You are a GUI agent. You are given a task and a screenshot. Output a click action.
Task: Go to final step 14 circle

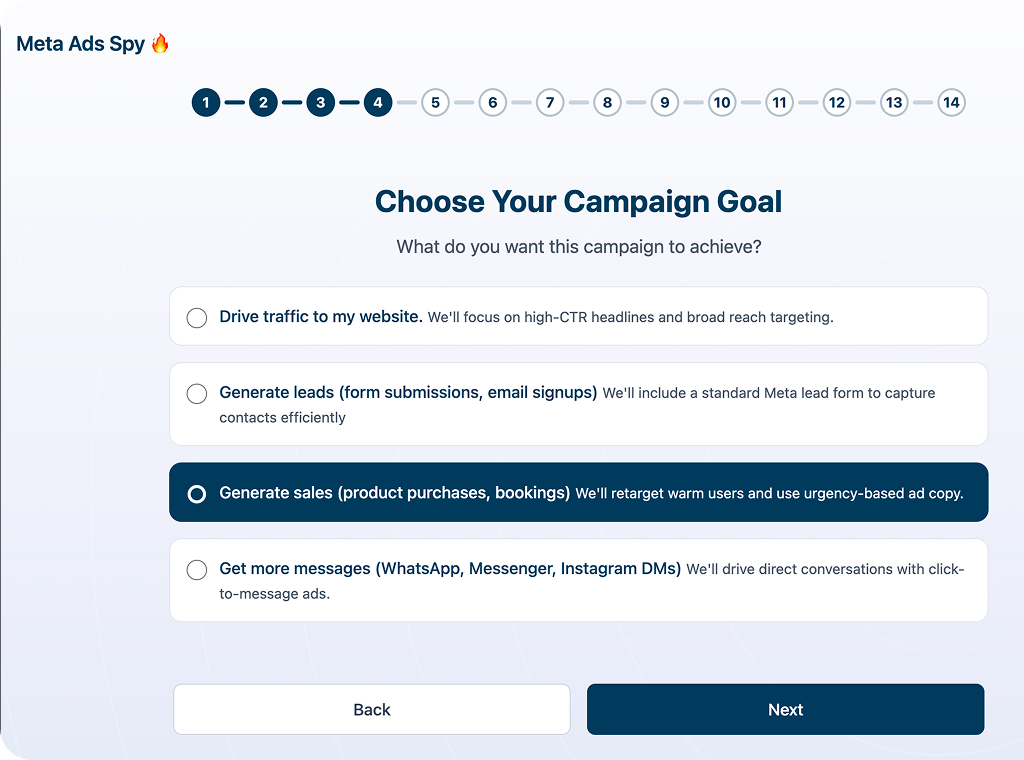coord(951,102)
